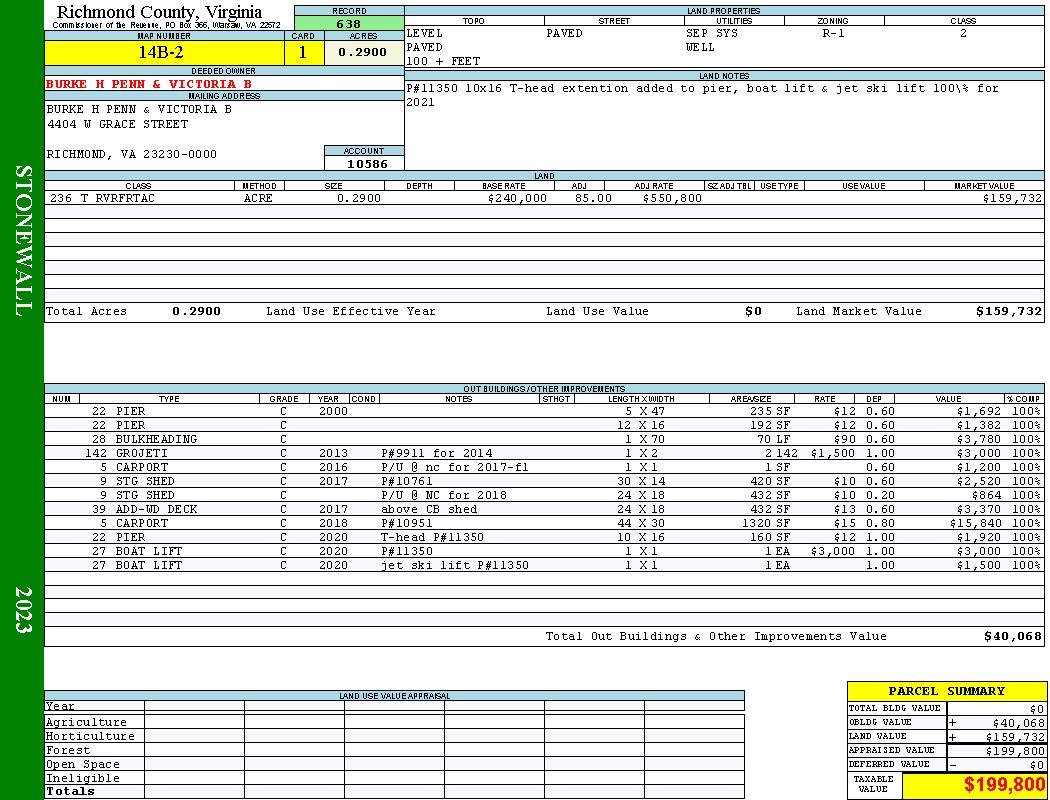This screenshot has height=800, width=1050.
Task: Click the STG SHED value $864
Action: 987,496
